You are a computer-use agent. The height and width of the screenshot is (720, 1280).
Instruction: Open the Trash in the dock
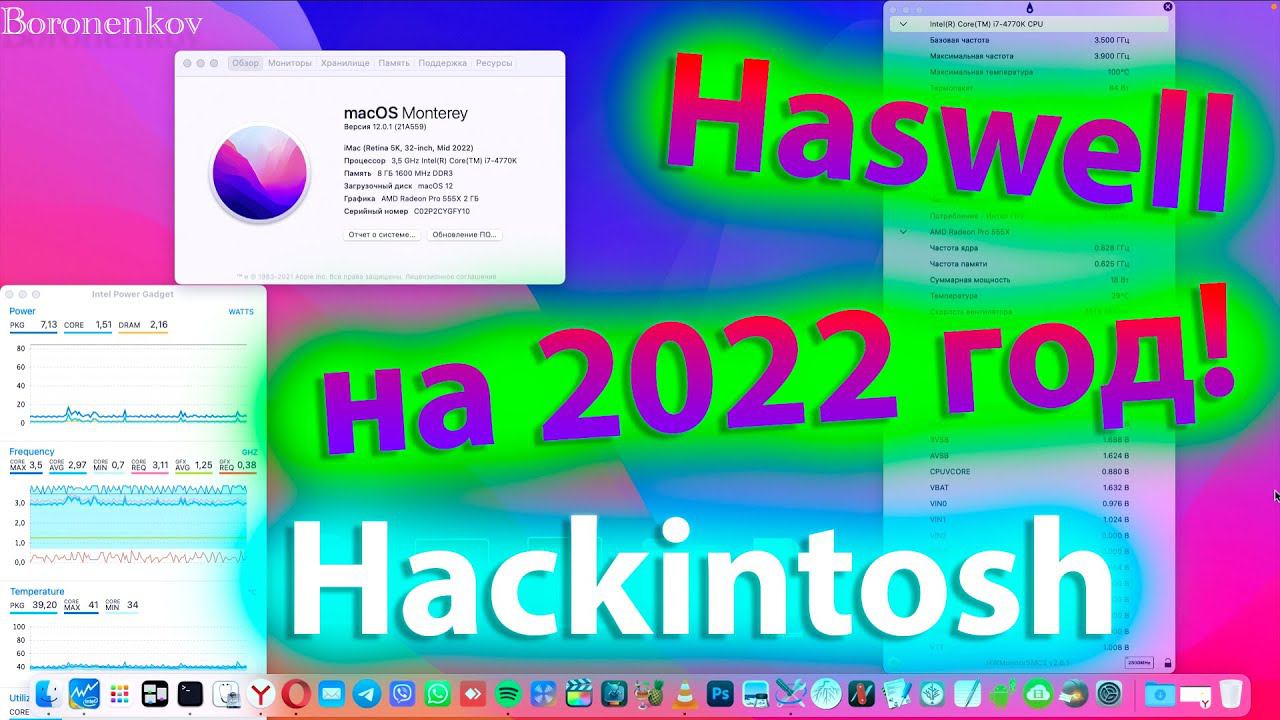pyautogui.click(x=1231, y=694)
